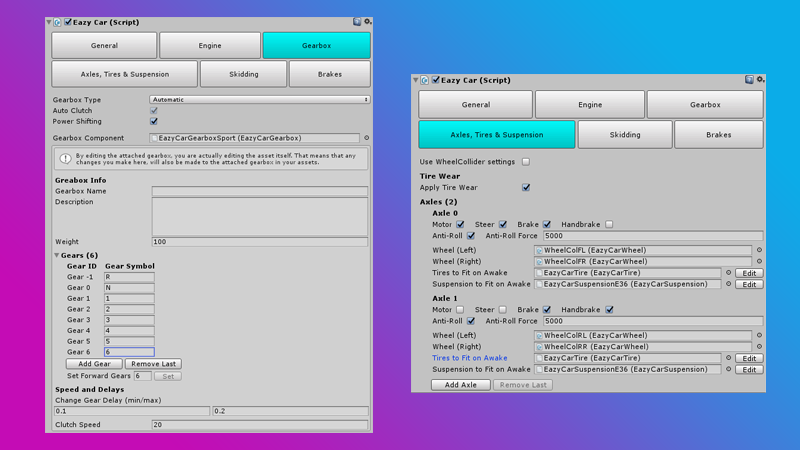Disable left Eazy Car script checkbox
This screenshot has height=450, width=800.
[68, 22]
